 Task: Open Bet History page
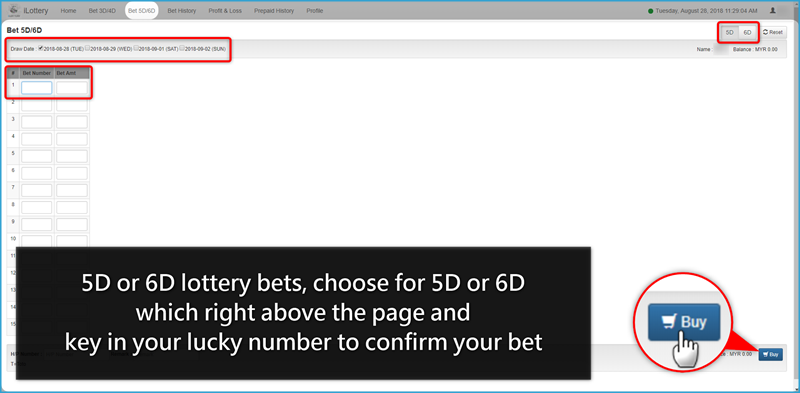pyautogui.click(x=182, y=11)
